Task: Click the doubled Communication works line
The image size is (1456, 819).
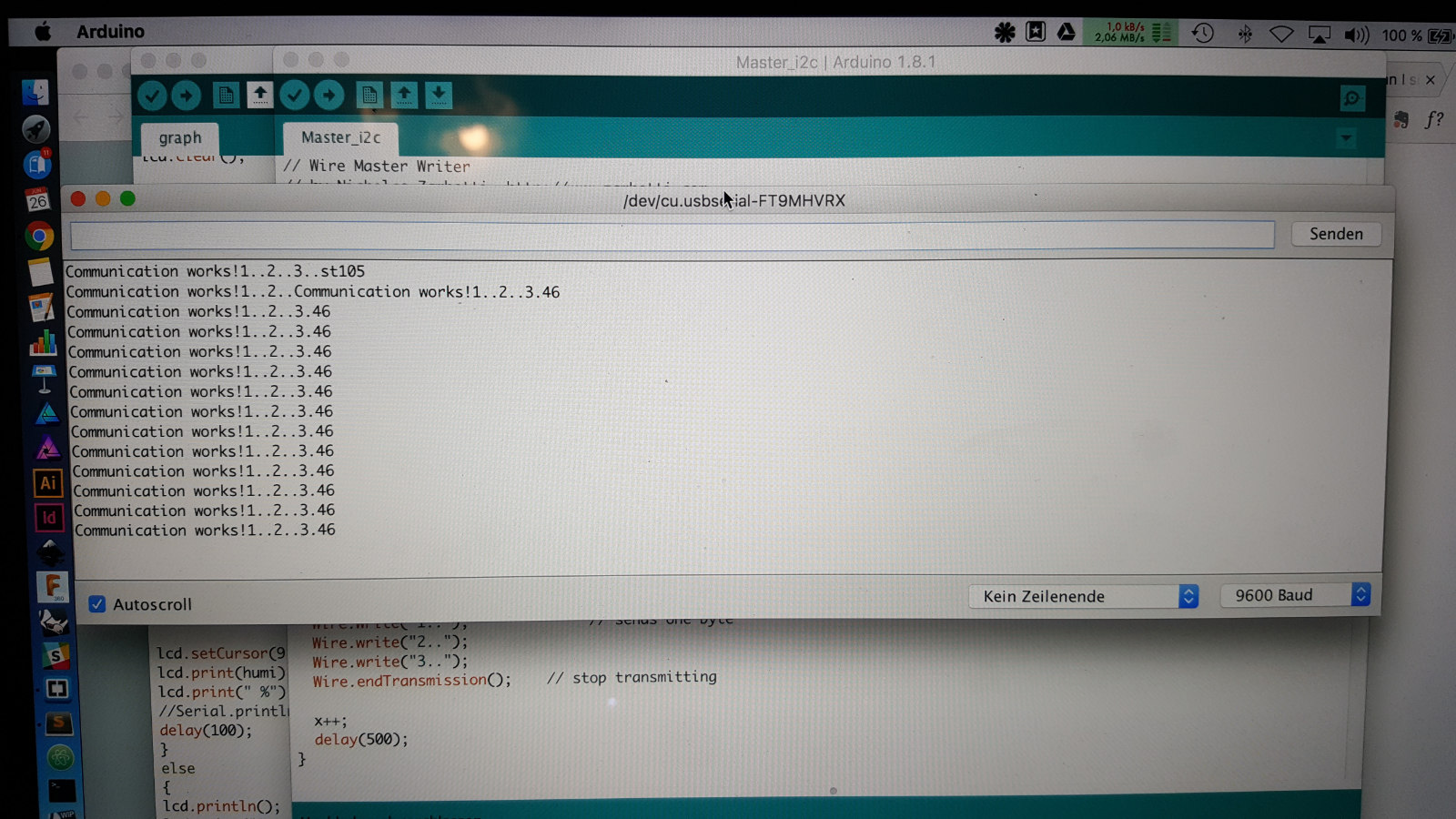Action: 312,291
